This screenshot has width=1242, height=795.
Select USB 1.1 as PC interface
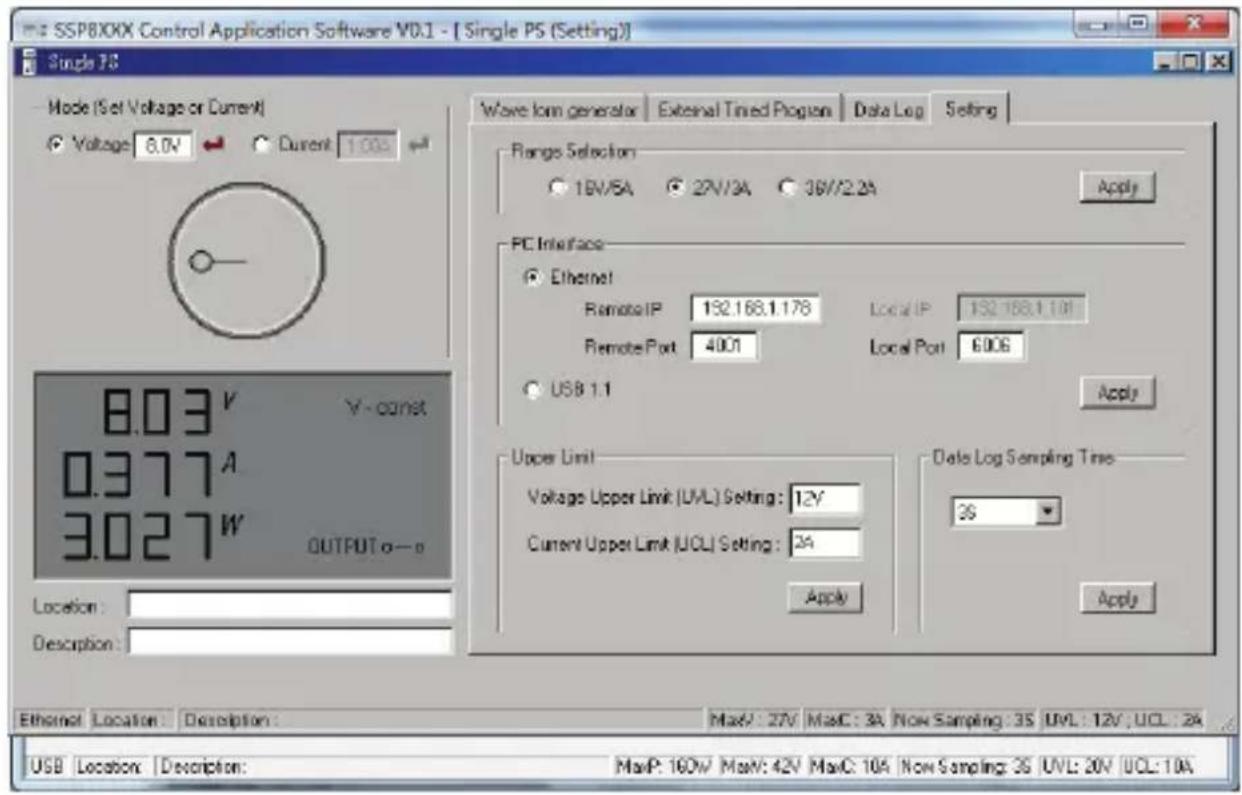pos(532,389)
